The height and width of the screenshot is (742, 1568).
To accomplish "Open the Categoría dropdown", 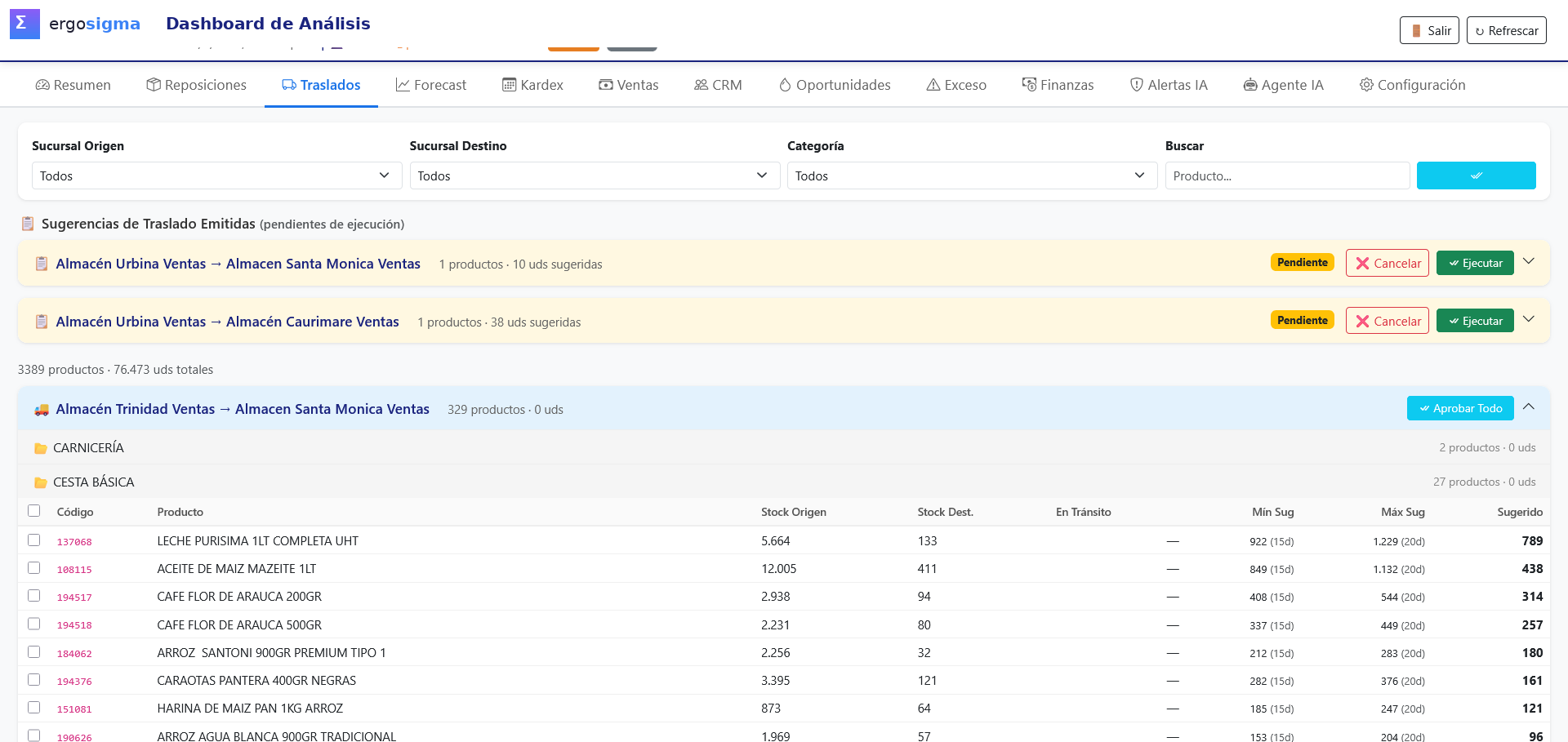I will pyautogui.click(x=972, y=176).
